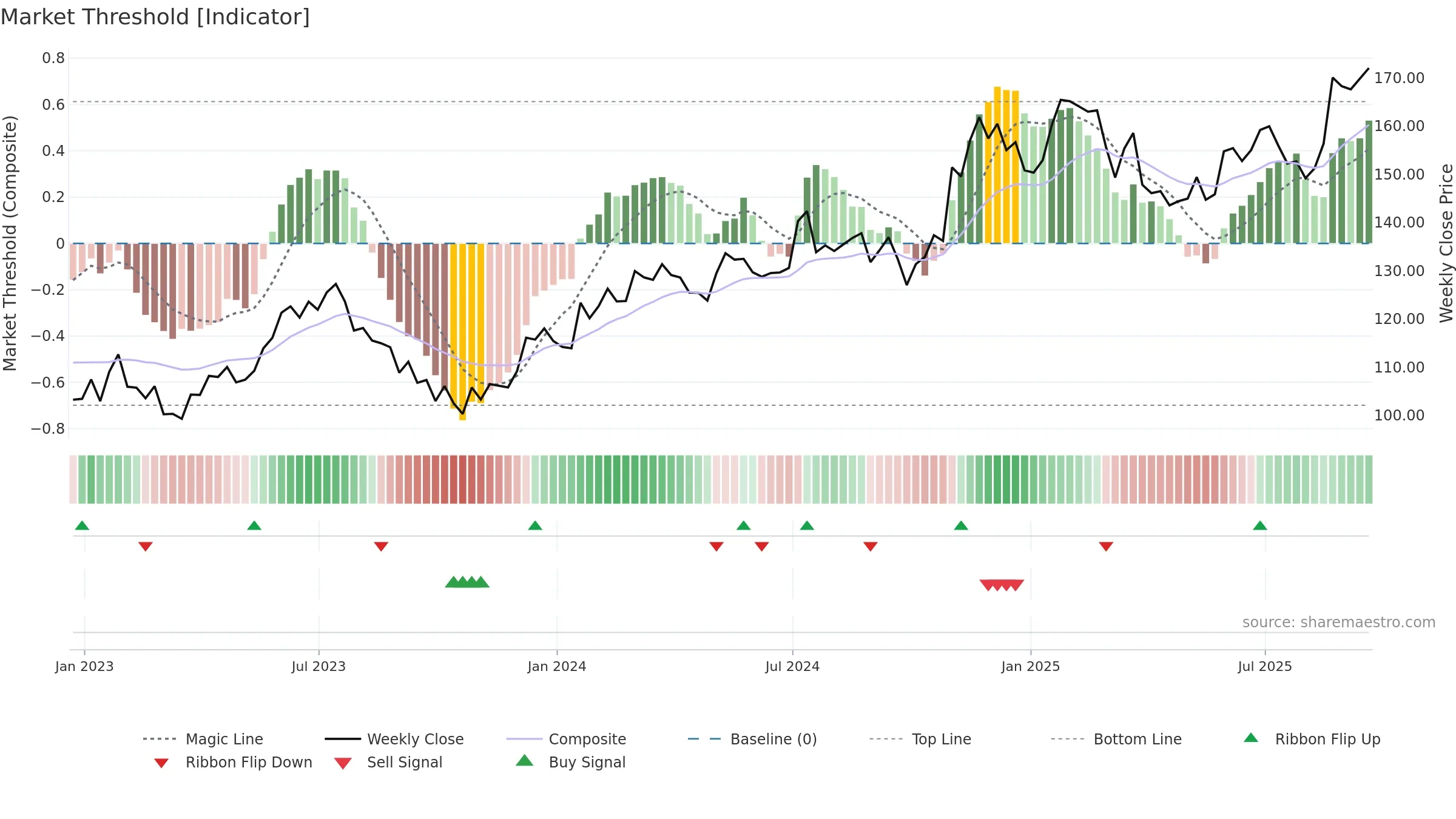The height and width of the screenshot is (819, 1456).
Task: Click the ribbon flip down marker in Feb 2025
Action: [1106, 547]
